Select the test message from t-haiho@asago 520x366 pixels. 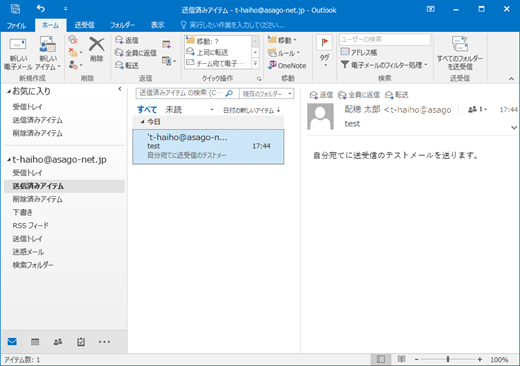pyautogui.click(x=208, y=147)
